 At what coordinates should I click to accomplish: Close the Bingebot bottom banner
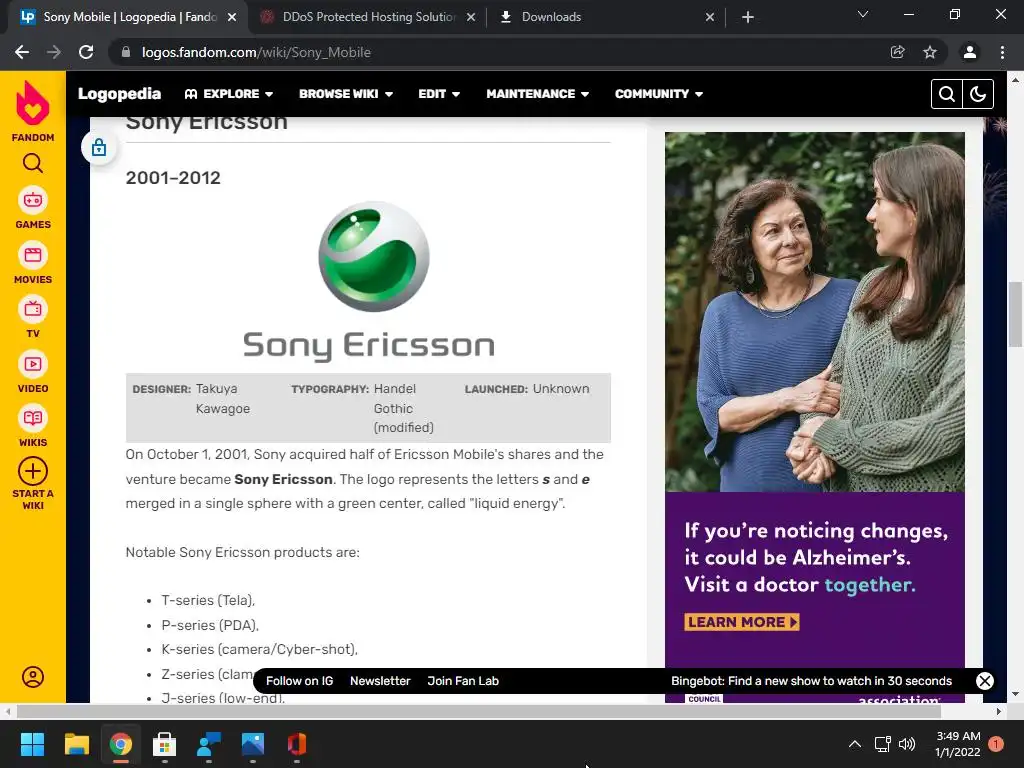point(985,681)
